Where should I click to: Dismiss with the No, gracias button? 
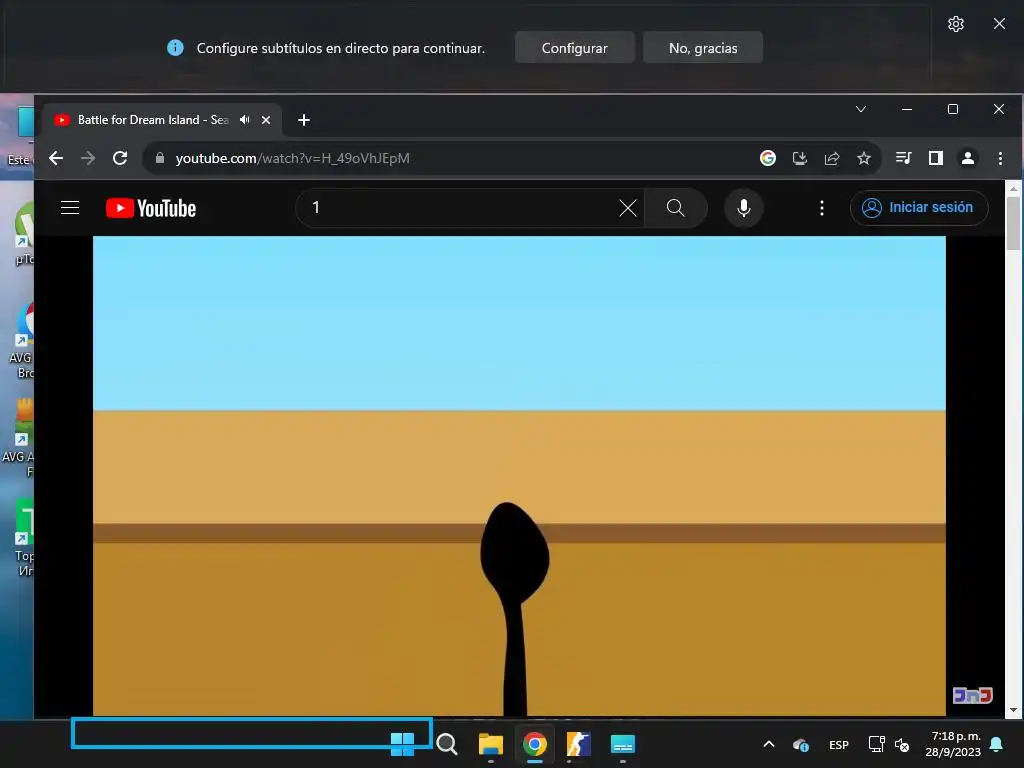click(703, 48)
